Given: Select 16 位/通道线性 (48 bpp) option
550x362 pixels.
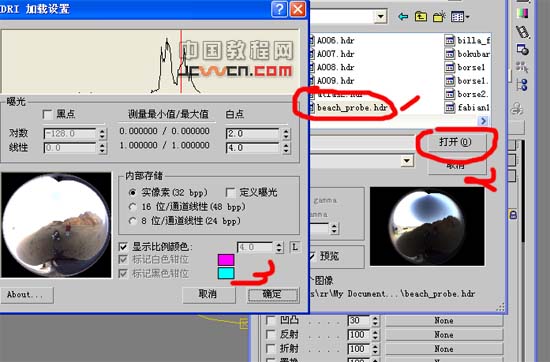Looking at the screenshot, I should point(132,207).
